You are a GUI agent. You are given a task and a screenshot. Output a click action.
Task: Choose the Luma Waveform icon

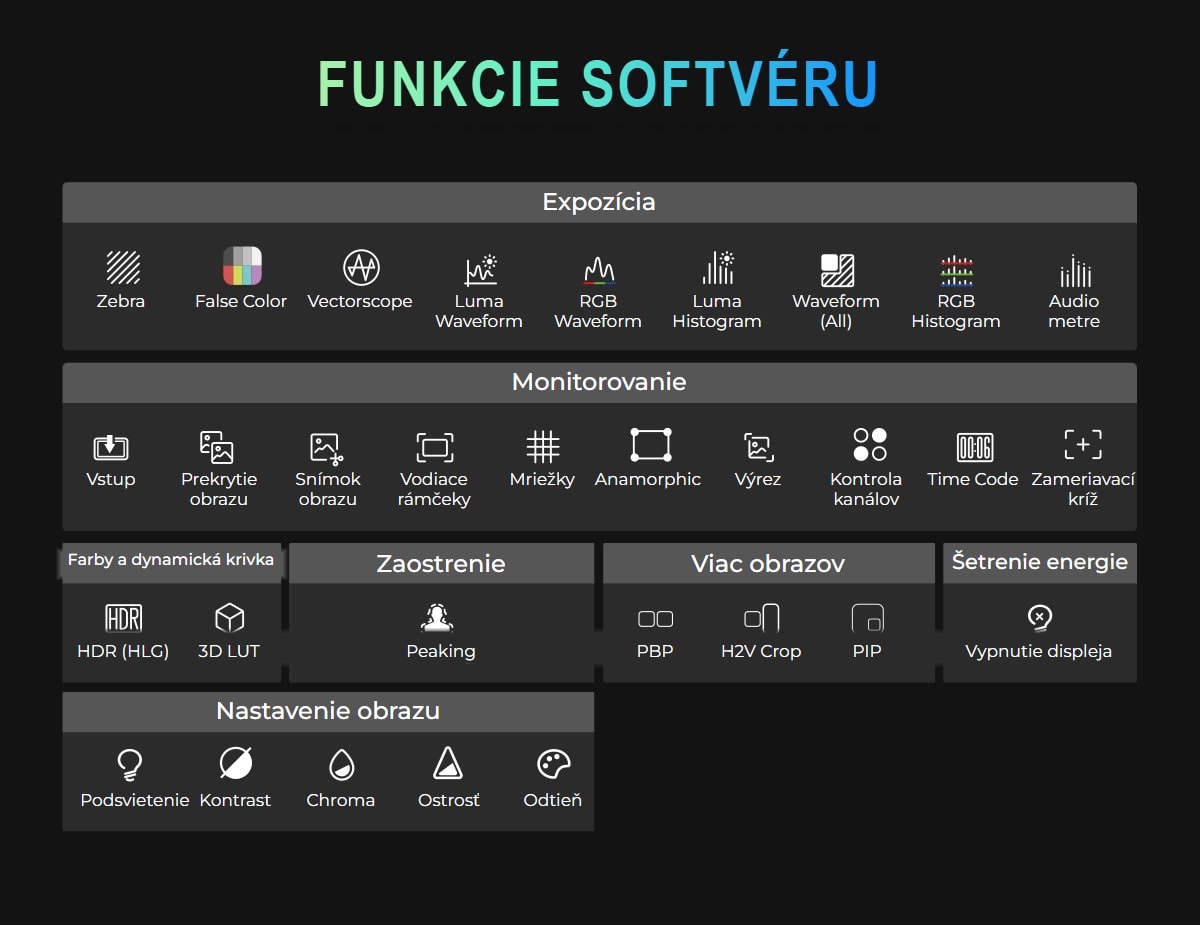click(480, 269)
